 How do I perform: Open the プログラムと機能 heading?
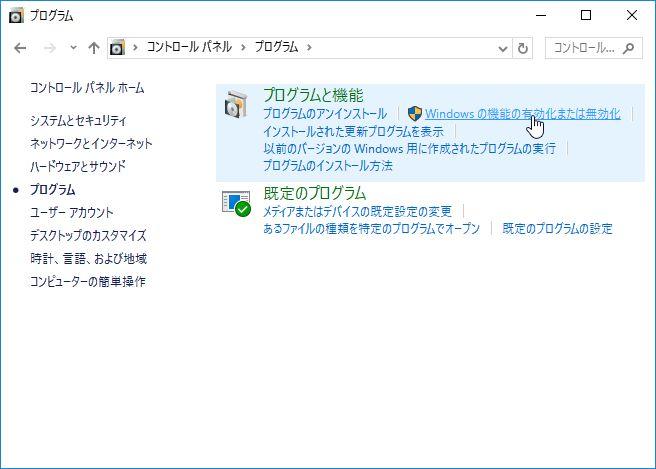pyautogui.click(x=313, y=95)
